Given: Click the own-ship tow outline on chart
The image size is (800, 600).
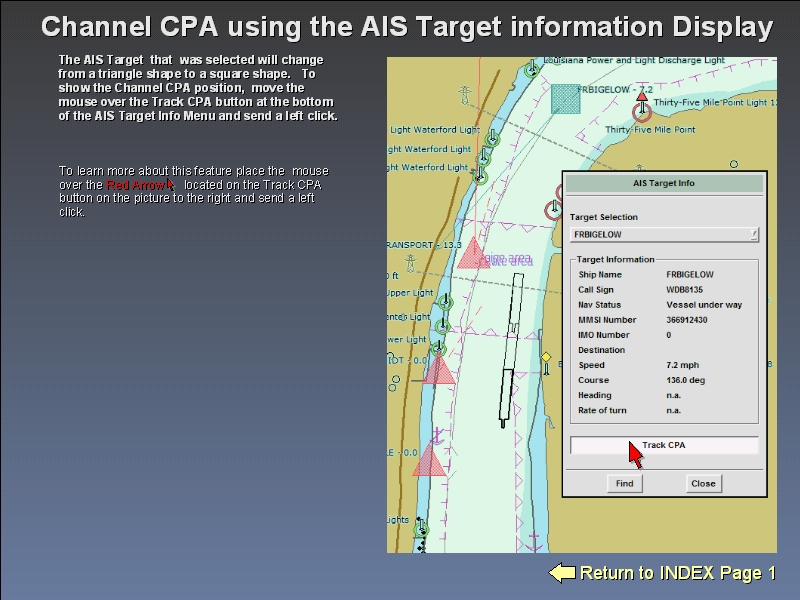Looking at the screenshot, I should pyautogui.click(x=511, y=350).
